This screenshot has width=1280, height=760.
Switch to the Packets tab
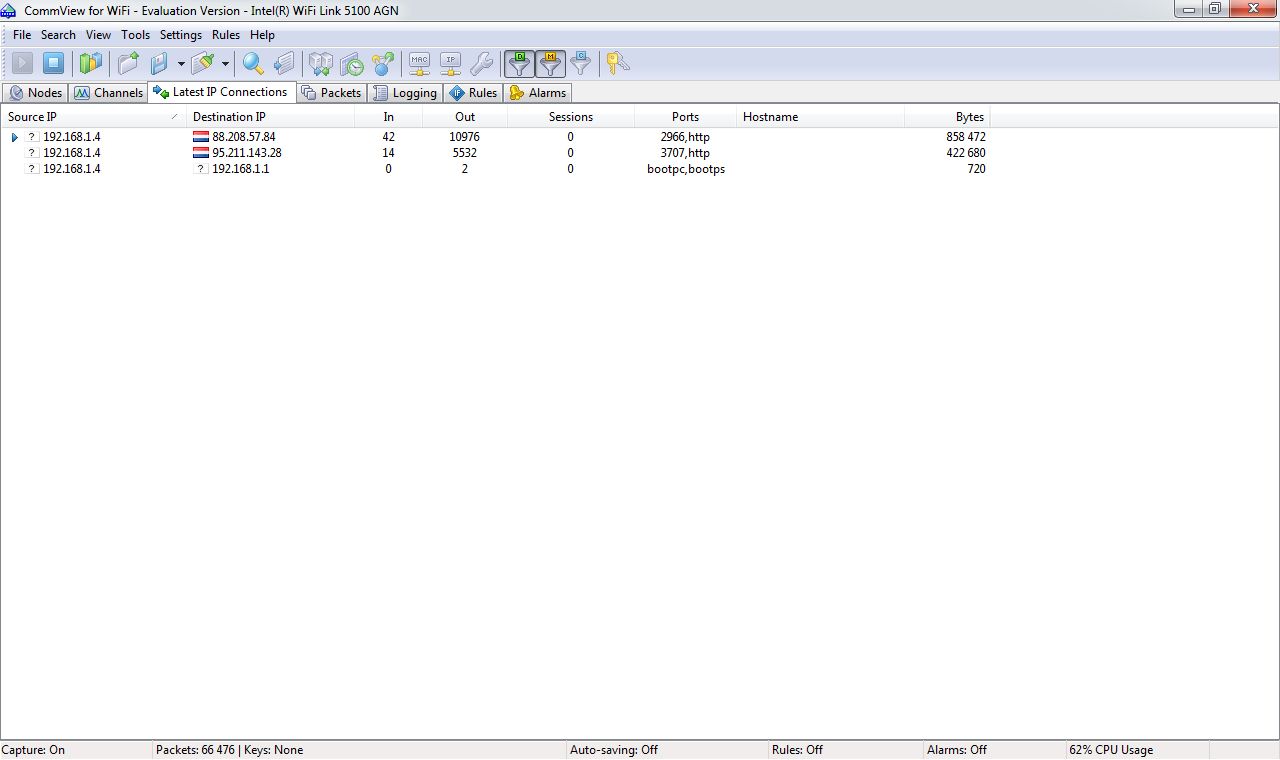(x=331, y=93)
